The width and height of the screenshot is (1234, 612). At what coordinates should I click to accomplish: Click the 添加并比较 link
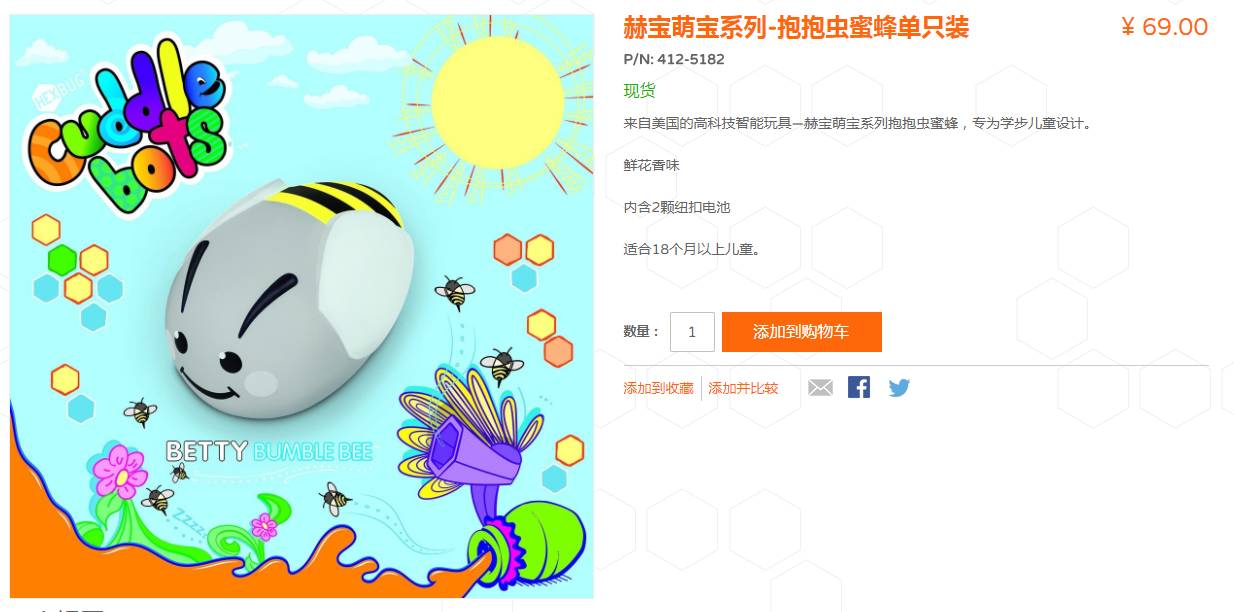[743, 388]
